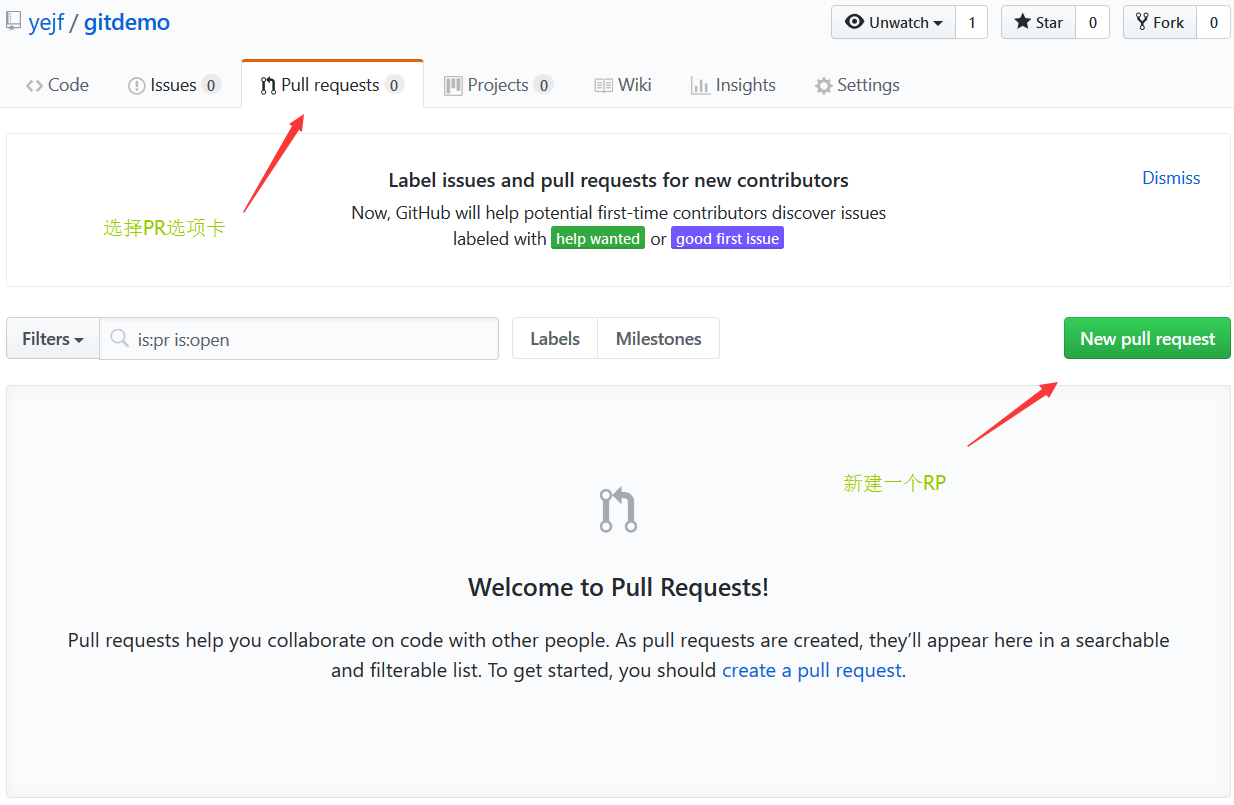The image size is (1234, 805).
Task: Click the forks count next to Fork
Action: tap(1213, 22)
